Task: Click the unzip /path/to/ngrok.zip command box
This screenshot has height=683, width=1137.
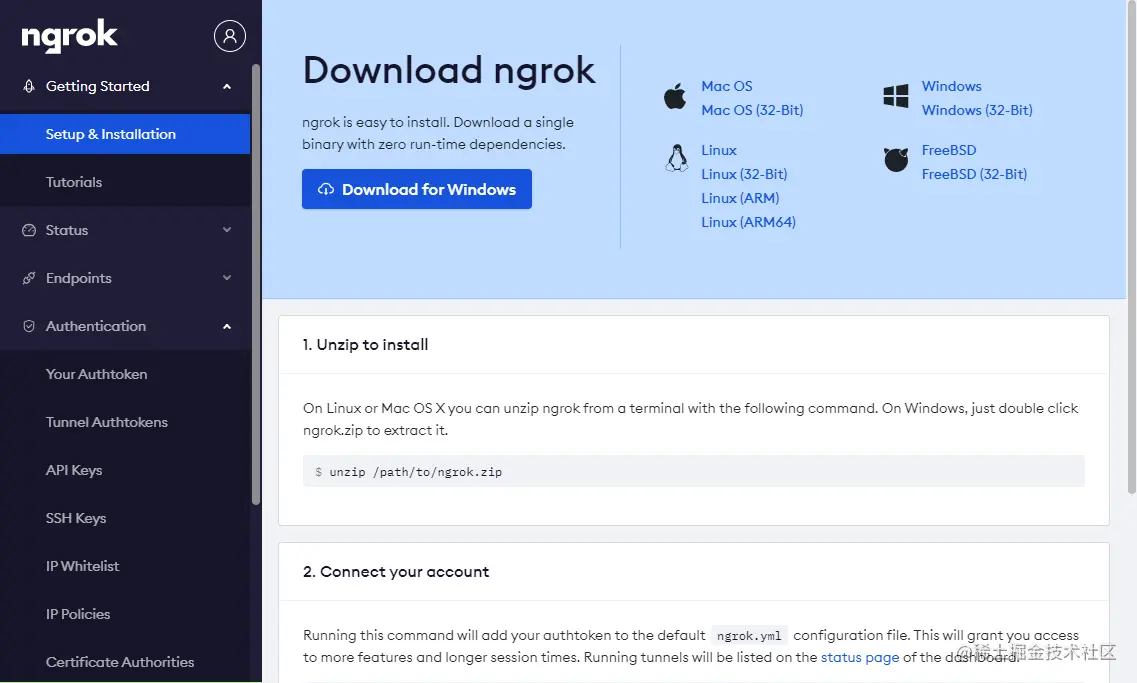Action: (x=693, y=471)
